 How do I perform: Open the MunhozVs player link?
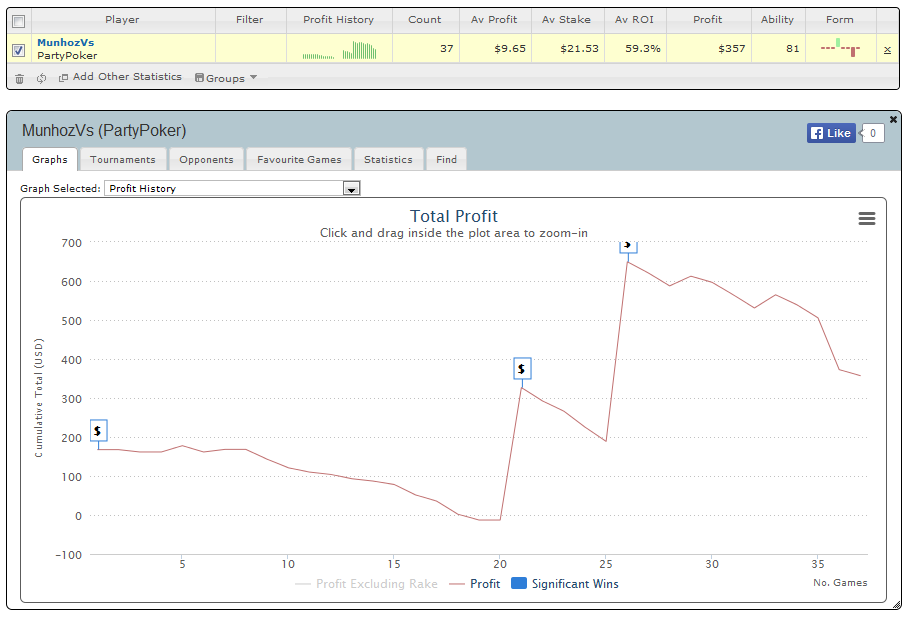pyautogui.click(x=66, y=42)
